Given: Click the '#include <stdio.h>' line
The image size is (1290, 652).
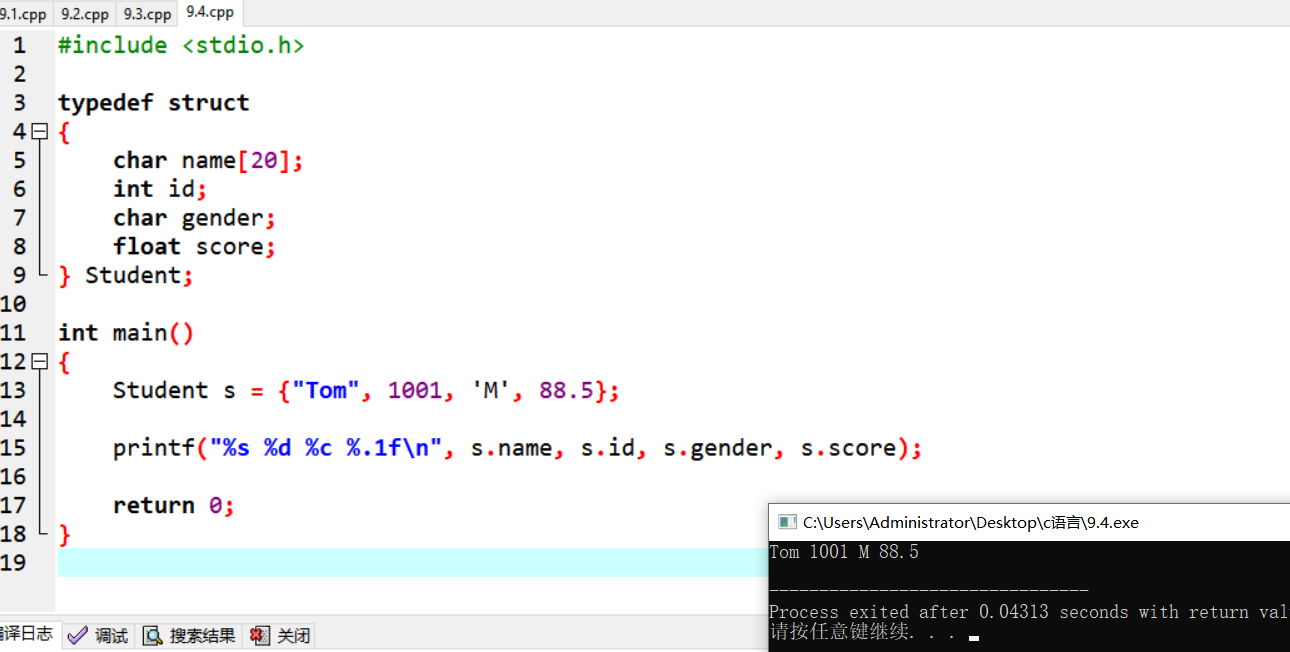Looking at the screenshot, I should pos(181,45).
